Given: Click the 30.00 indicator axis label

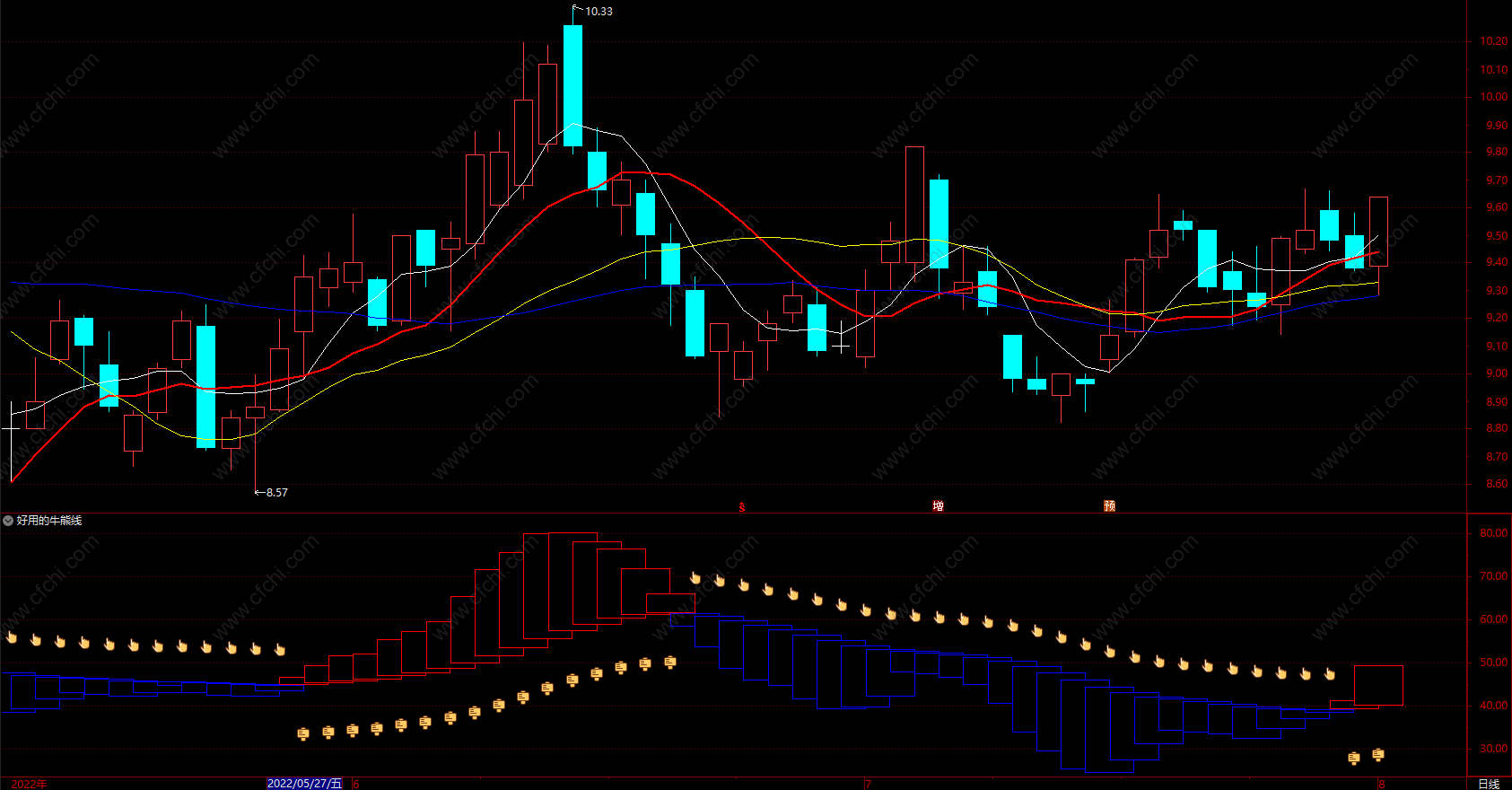Looking at the screenshot, I should click(x=1494, y=749).
